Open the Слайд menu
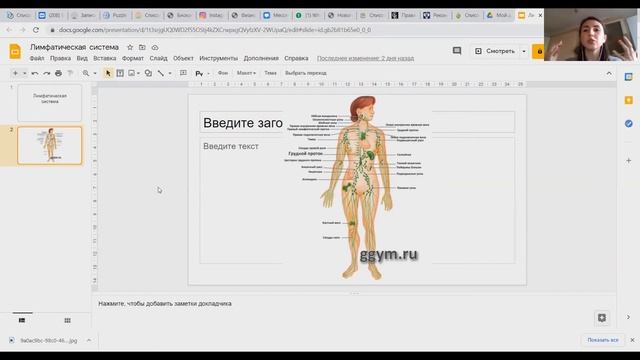 click(158, 58)
